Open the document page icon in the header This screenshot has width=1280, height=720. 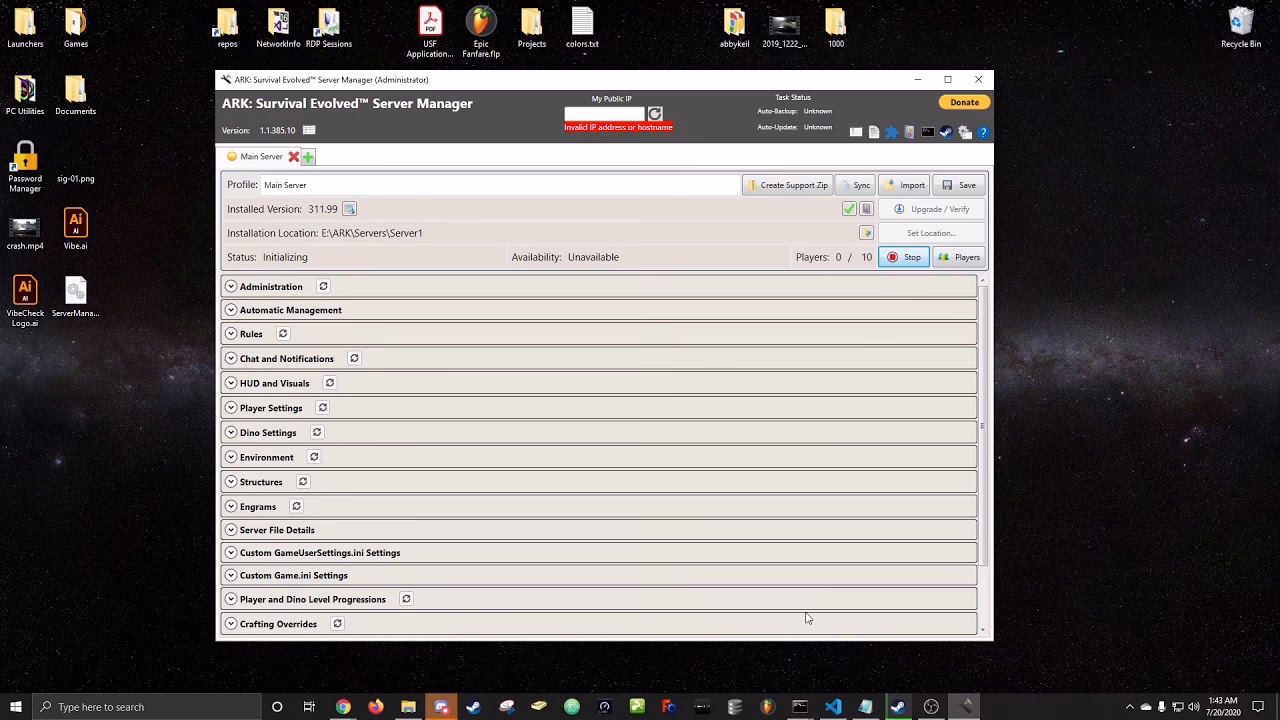(x=874, y=132)
